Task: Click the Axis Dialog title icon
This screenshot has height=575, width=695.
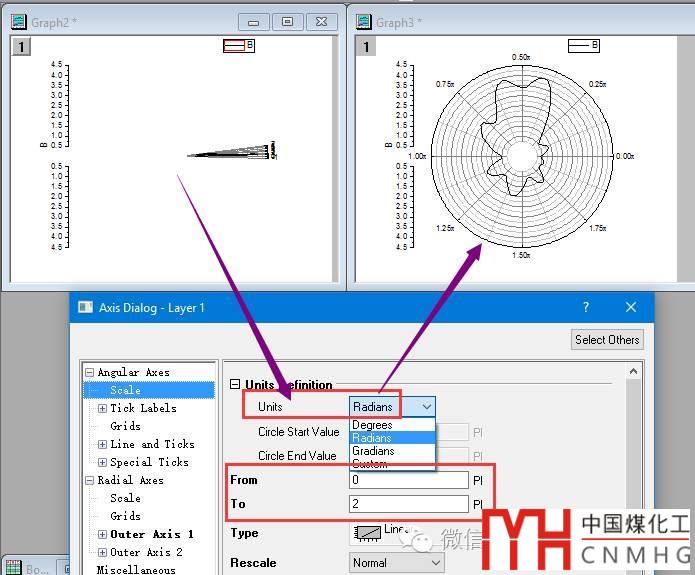Action: point(85,308)
